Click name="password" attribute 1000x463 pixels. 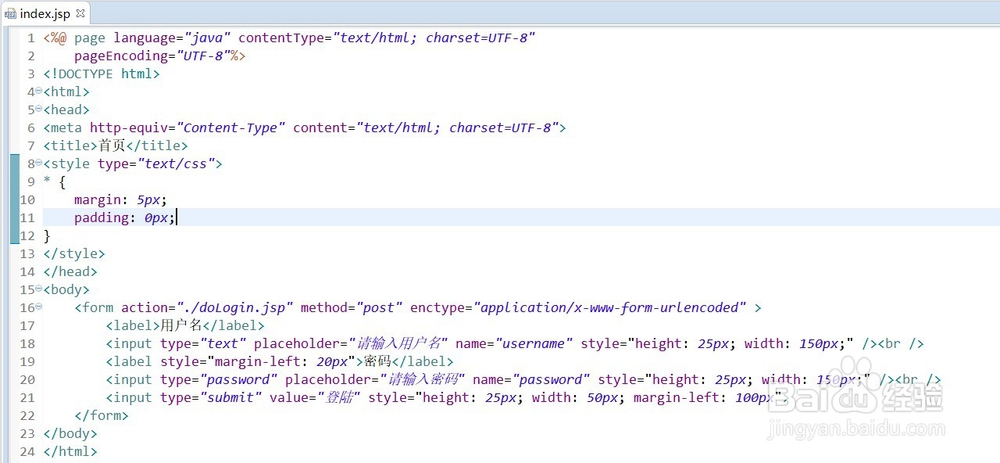point(531,379)
